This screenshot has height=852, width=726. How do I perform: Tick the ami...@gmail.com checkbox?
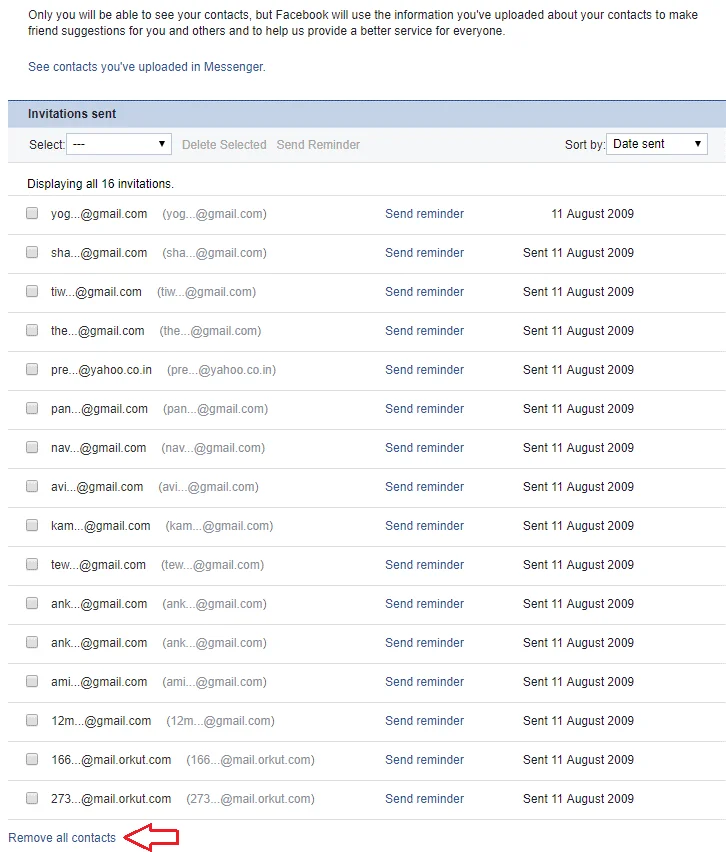(32, 681)
